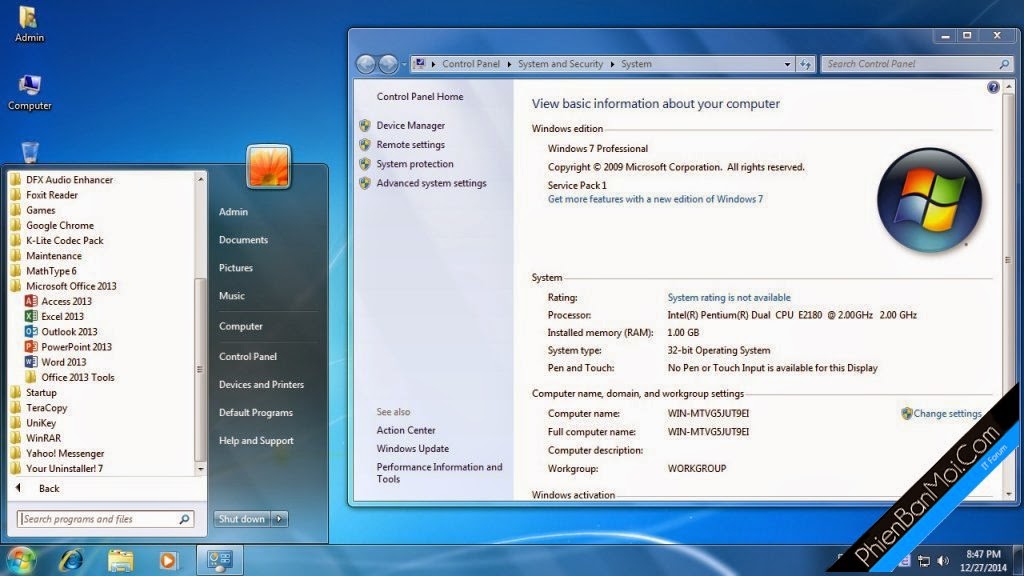Open Devices and Printers
Viewport: 1024px width, 576px height.
(x=261, y=385)
